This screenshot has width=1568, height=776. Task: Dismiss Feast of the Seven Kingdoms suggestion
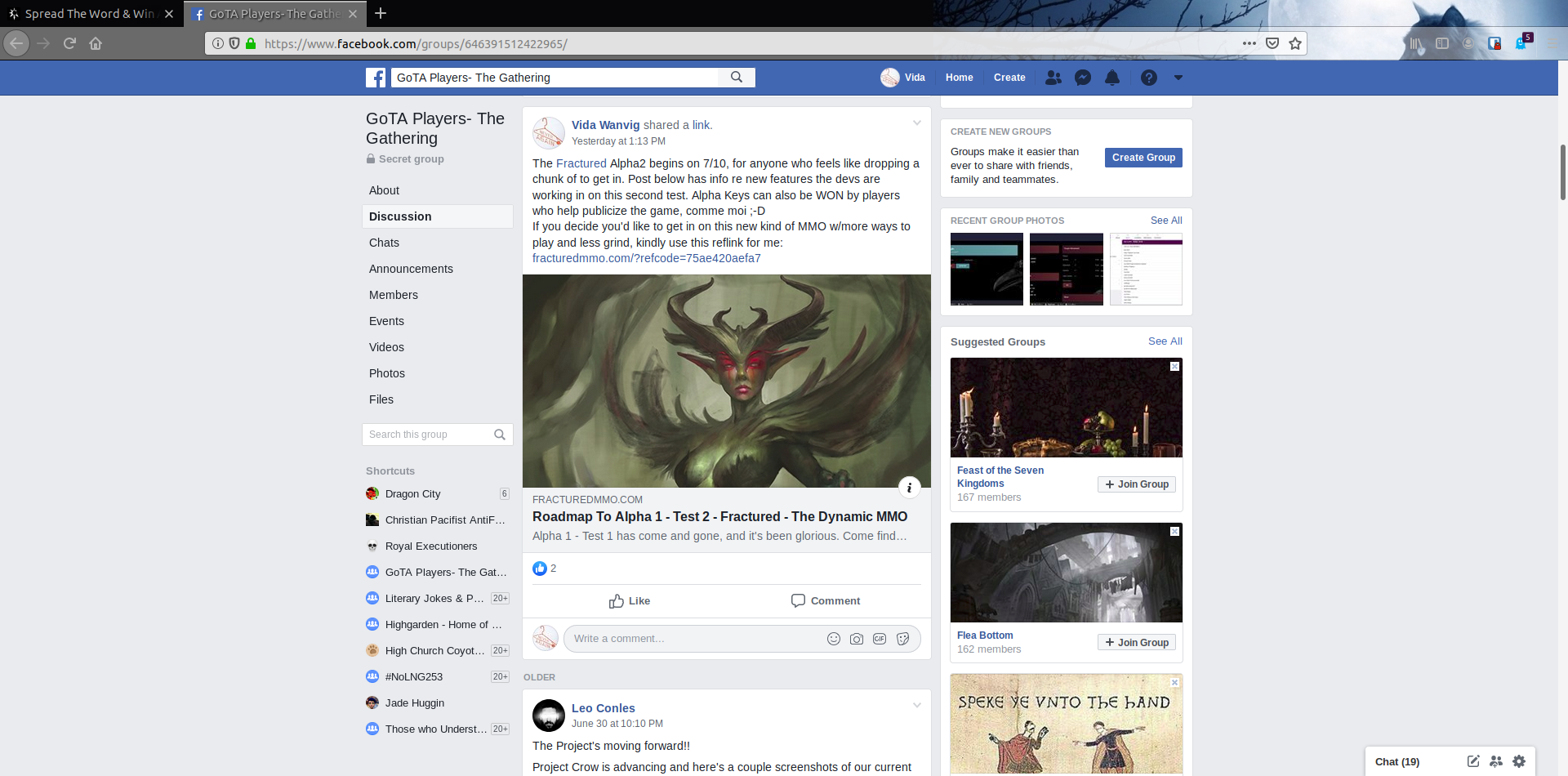(1174, 366)
